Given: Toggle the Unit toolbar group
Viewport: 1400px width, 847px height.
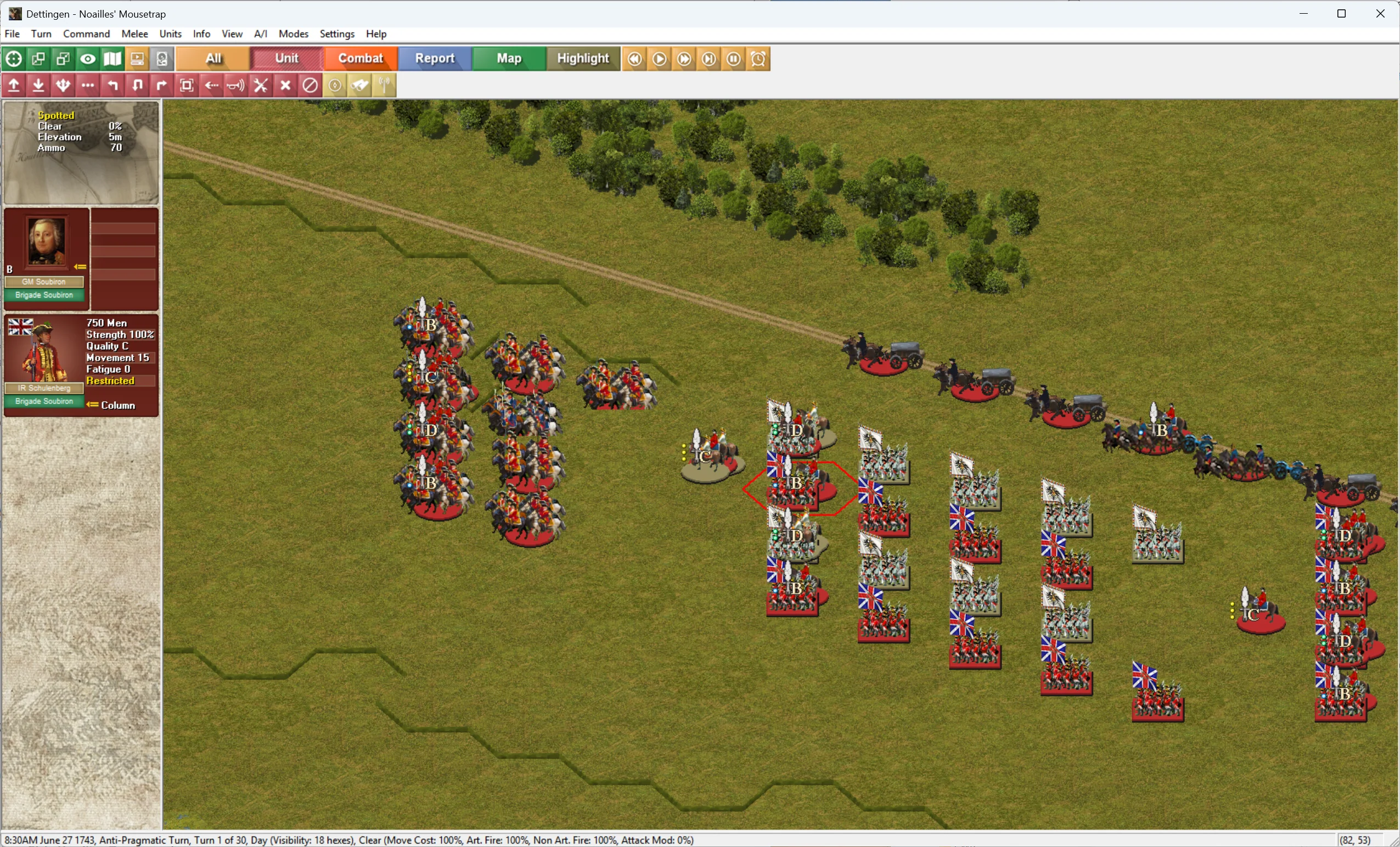Looking at the screenshot, I should coord(287,59).
